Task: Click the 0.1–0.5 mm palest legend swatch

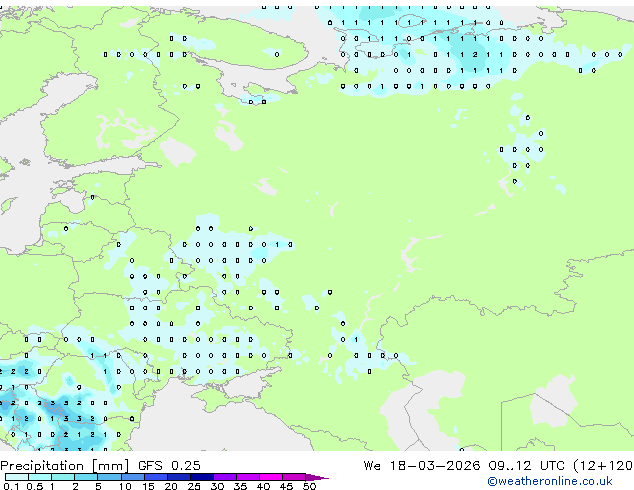Action: tap(17, 477)
